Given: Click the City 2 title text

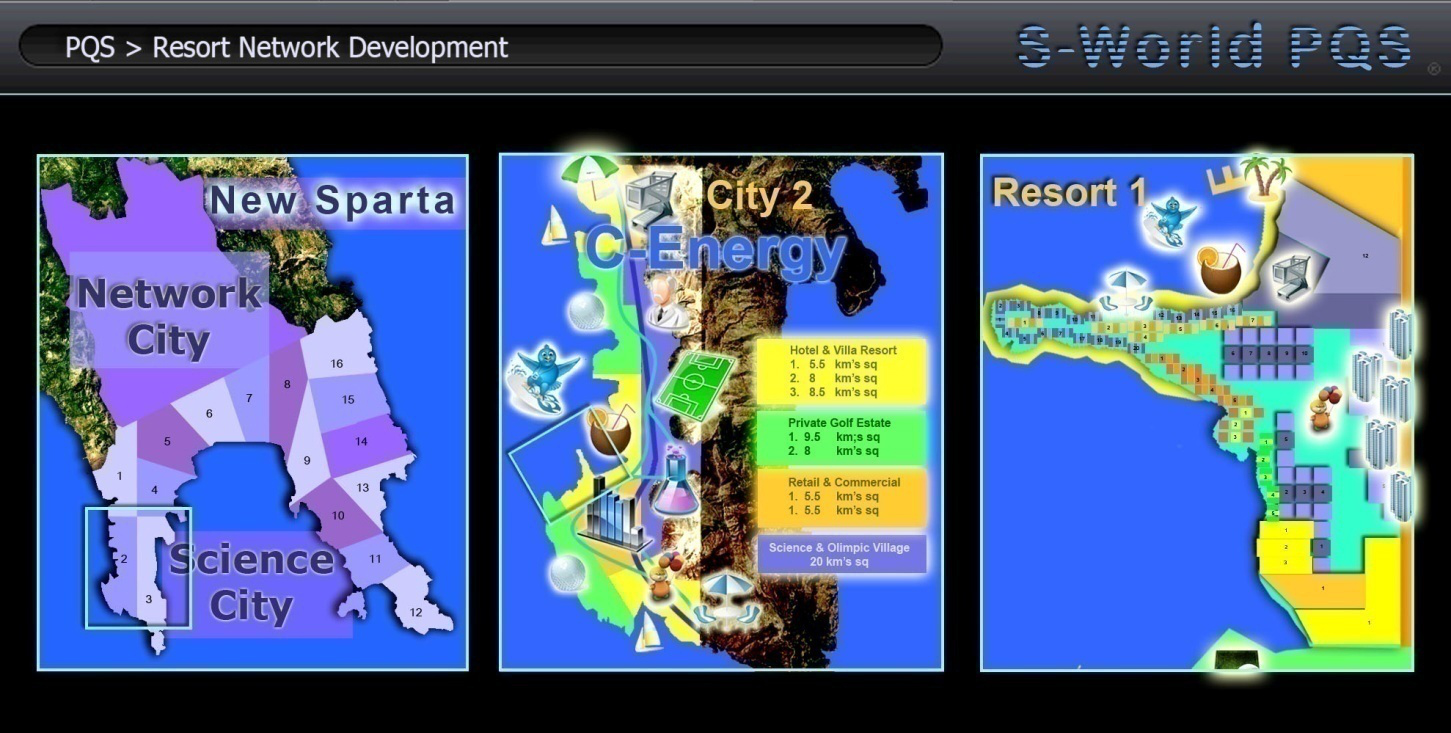Looking at the screenshot, I should (x=759, y=196).
